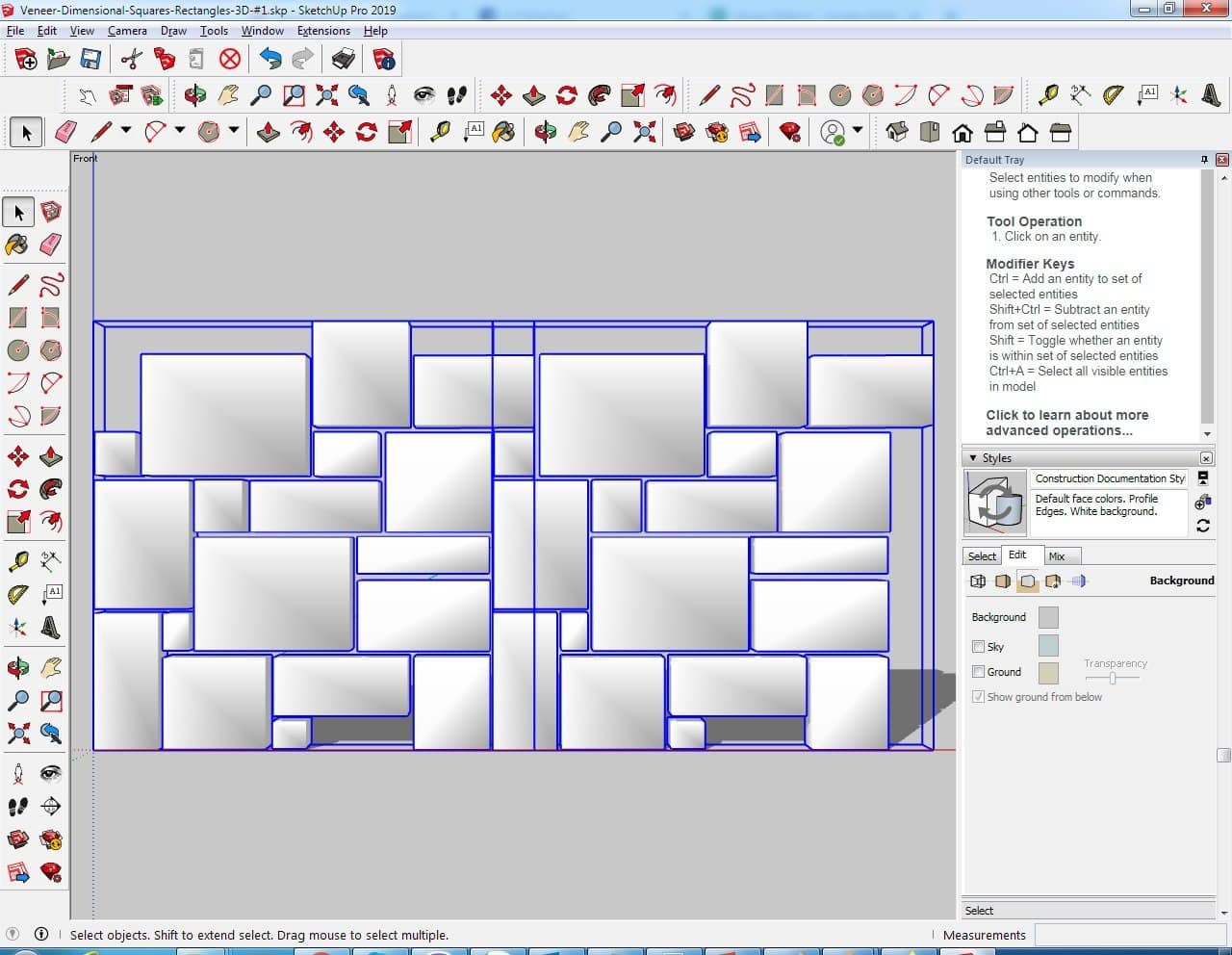Screen dimensions: 1232x955
Task: Open dropdown arrow next to pencil tool
Action: pyautogui.click(x=124, y=131)
